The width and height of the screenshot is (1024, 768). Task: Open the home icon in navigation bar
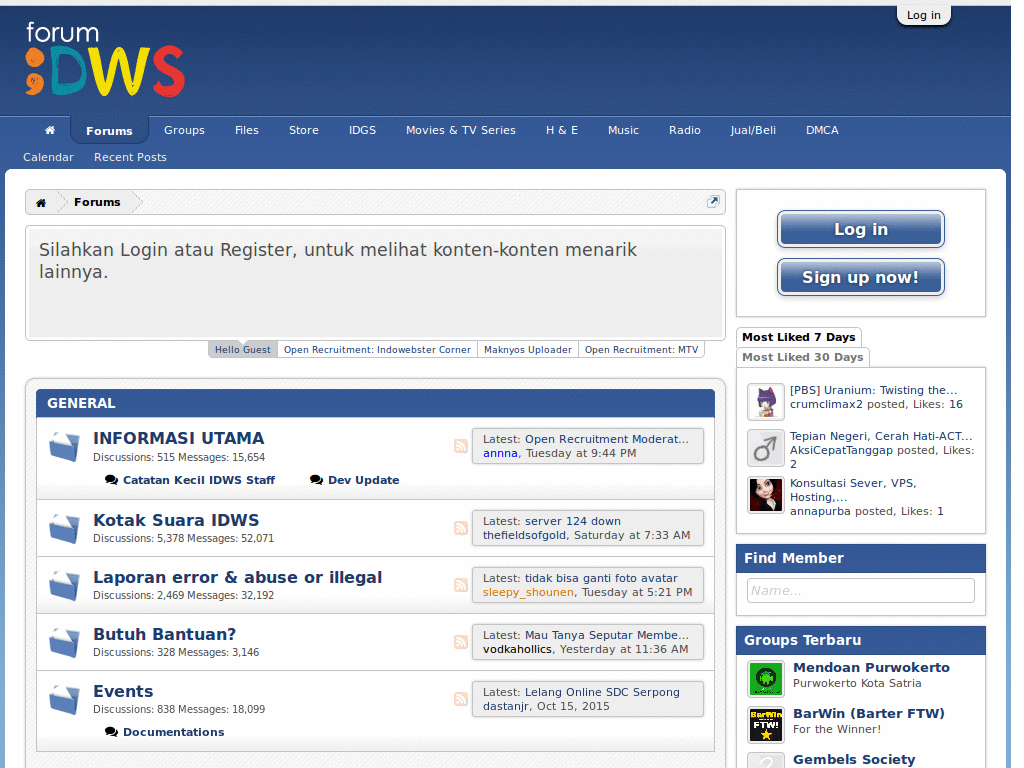click(x=50, y=130)
